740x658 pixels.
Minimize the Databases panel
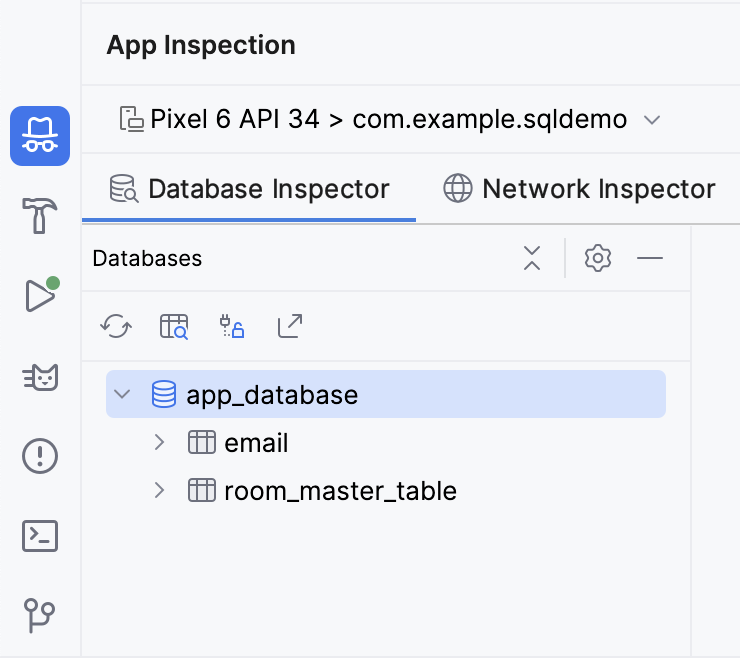(x=650, y=258)
